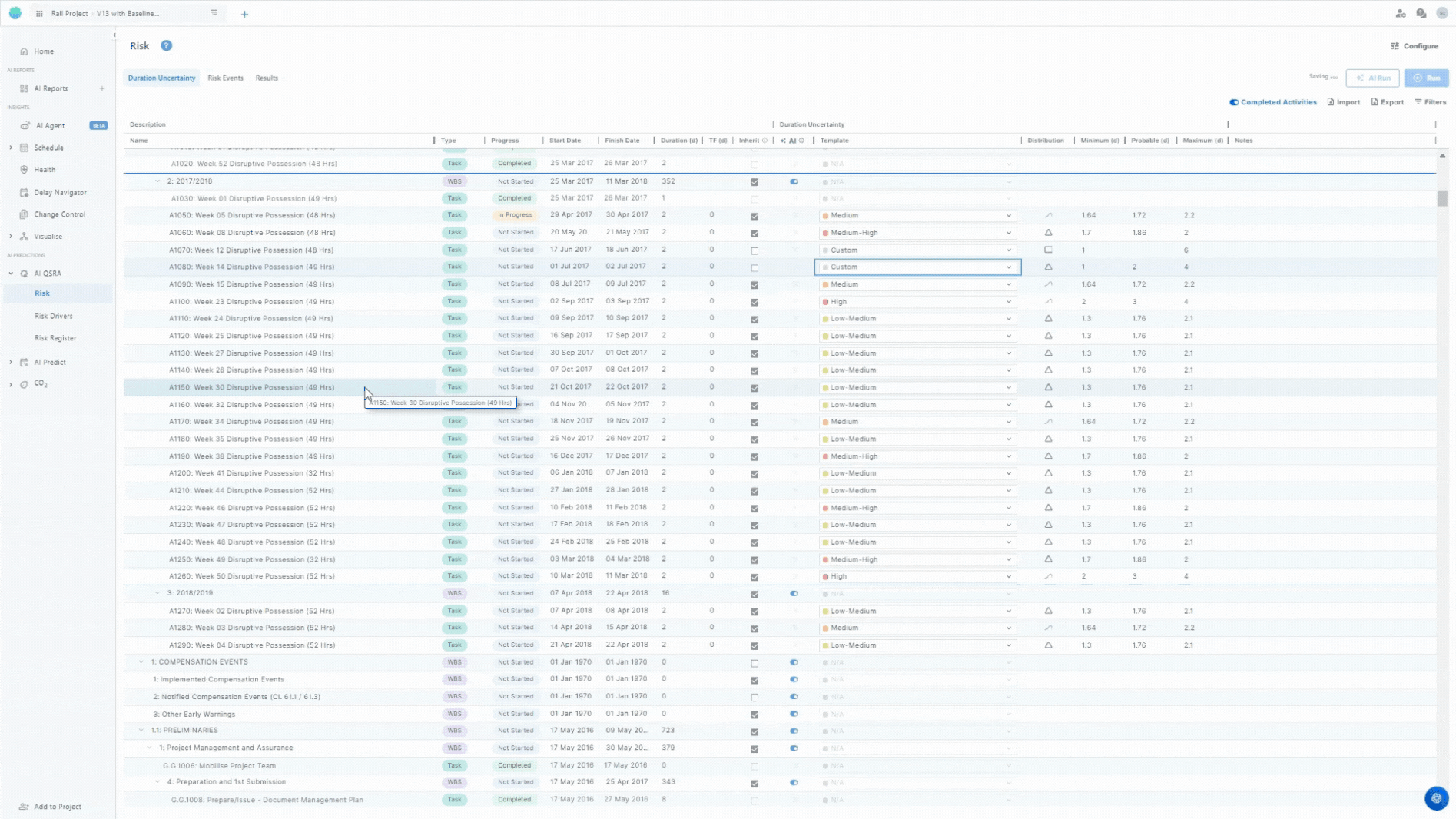Click Minimum value 1.64 for A1050
Viewport: 1456px width, 819px height.
point(1088,215)
